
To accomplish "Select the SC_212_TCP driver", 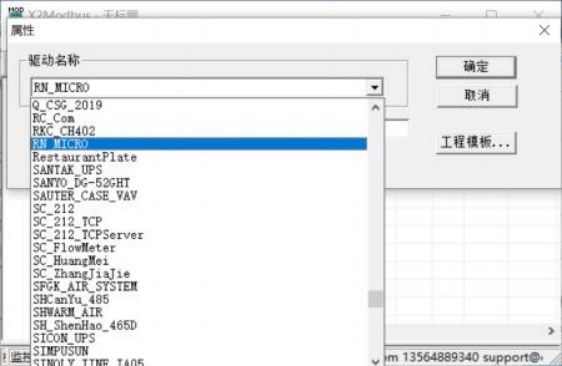I will coord(199,222).
